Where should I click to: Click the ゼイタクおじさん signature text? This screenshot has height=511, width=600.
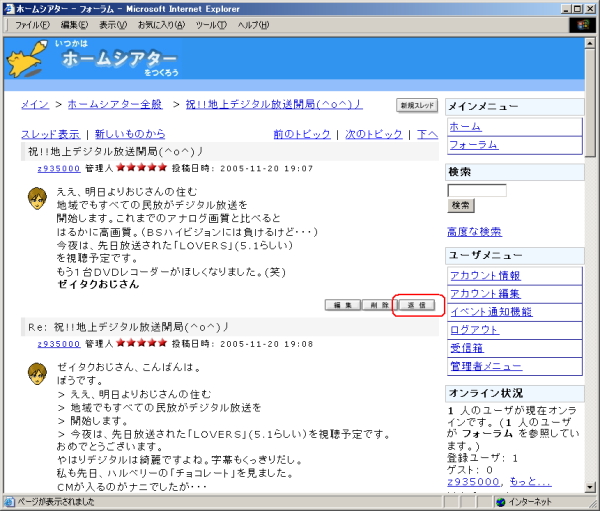click(98, 284)
